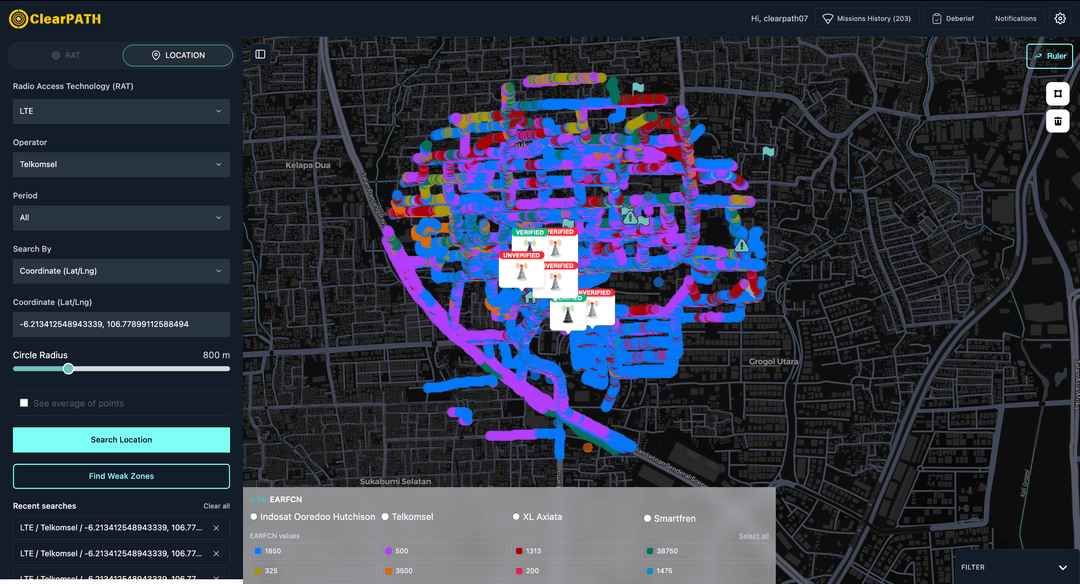Enable See average of points checkbox

(x=24, y=403)
